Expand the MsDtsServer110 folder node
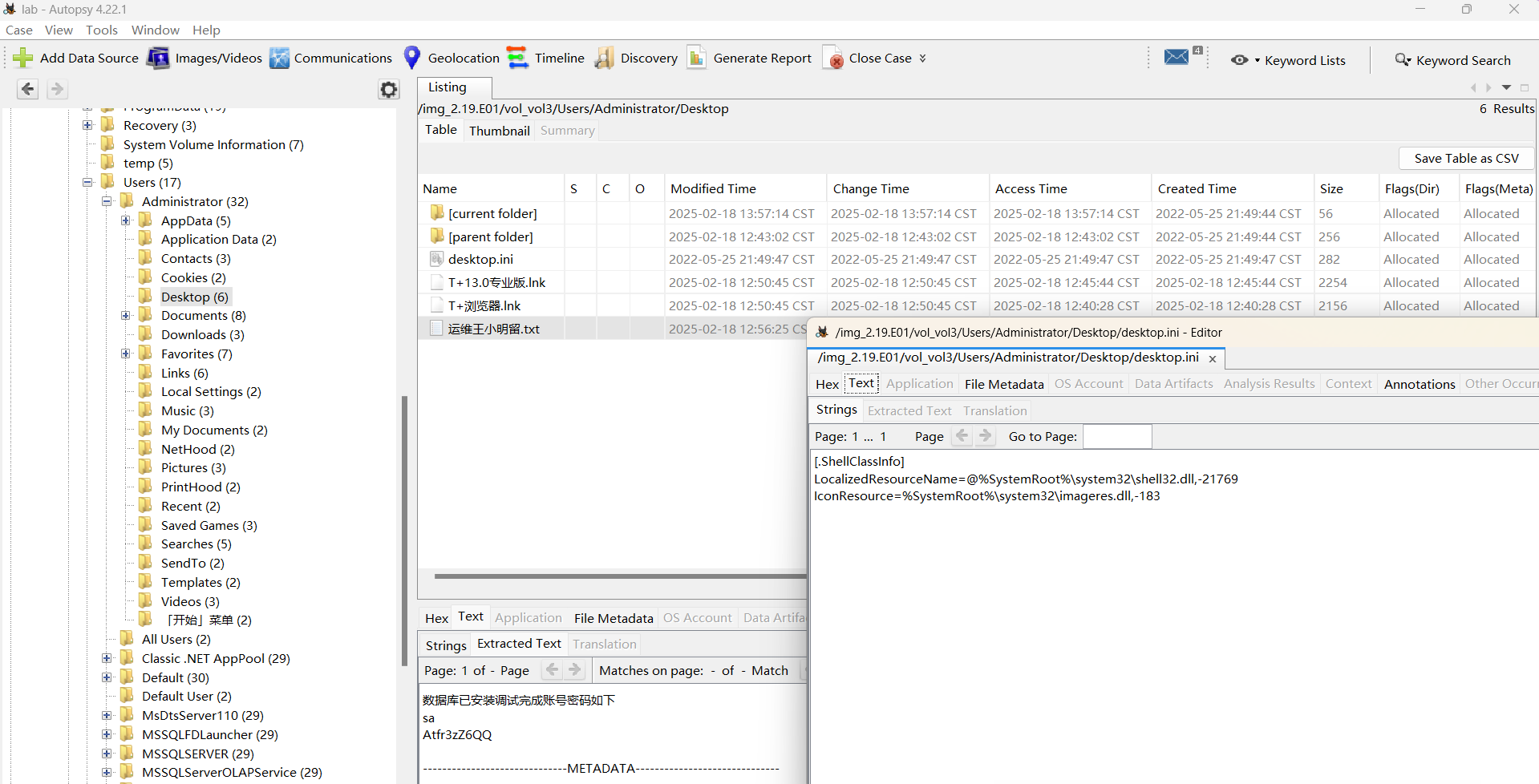Viewport: 1539px width, 784px height. point(107,715)
